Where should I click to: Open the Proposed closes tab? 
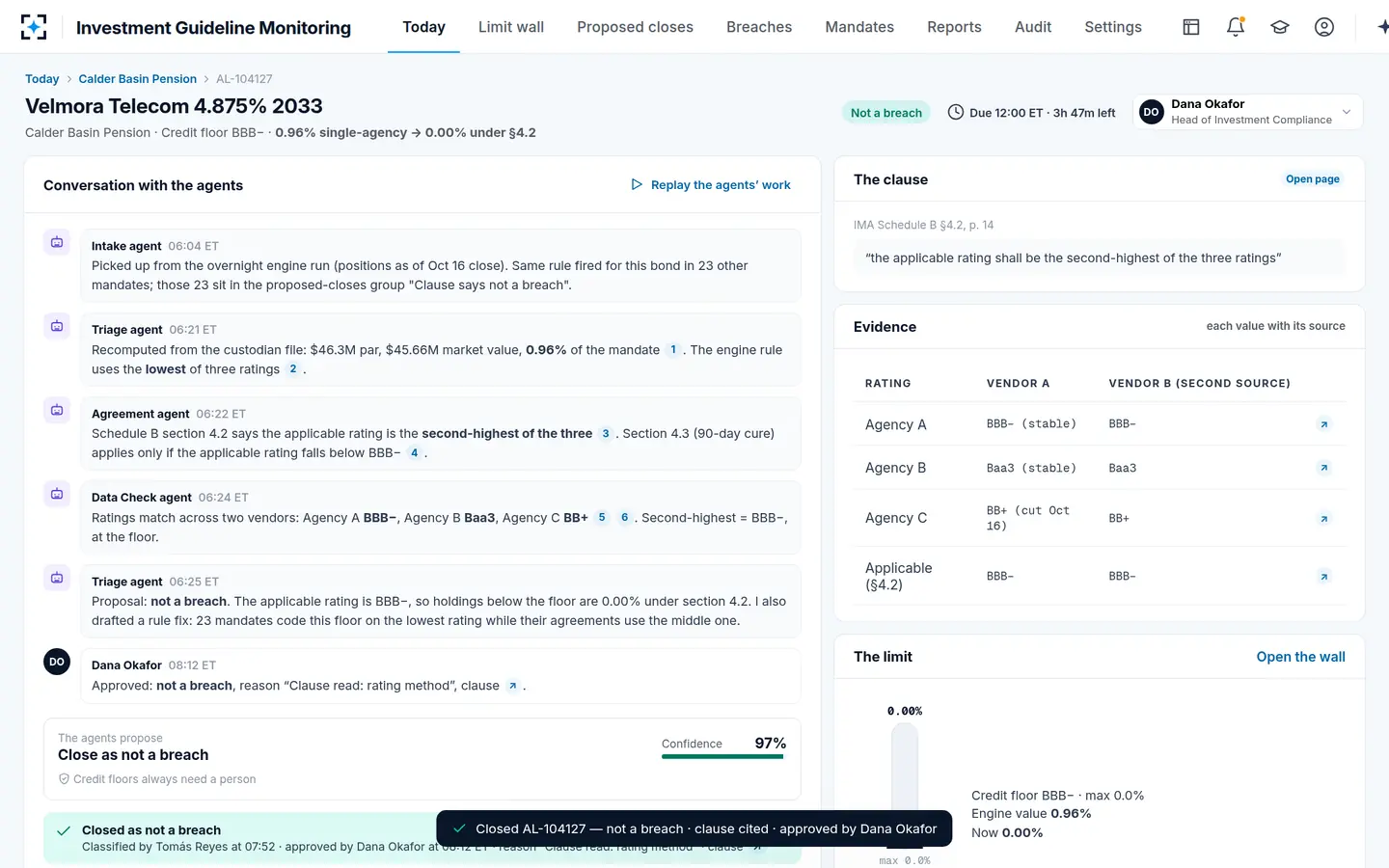click(635, 27)
